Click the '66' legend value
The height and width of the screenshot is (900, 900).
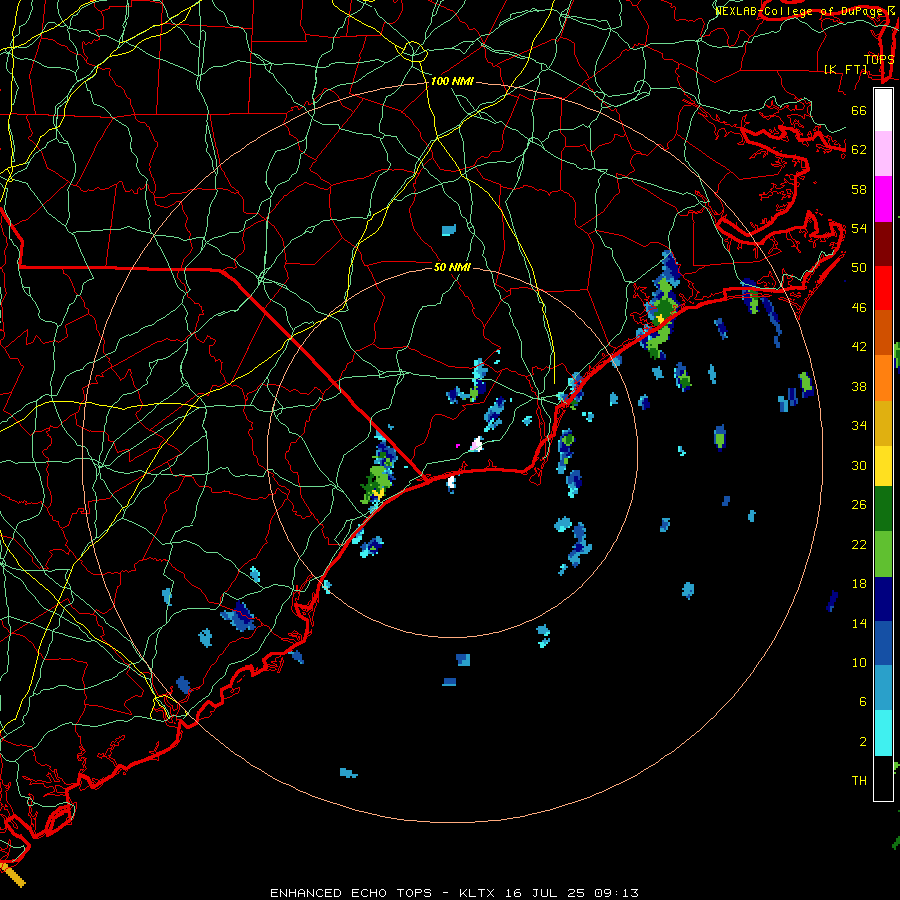[859, 111]
